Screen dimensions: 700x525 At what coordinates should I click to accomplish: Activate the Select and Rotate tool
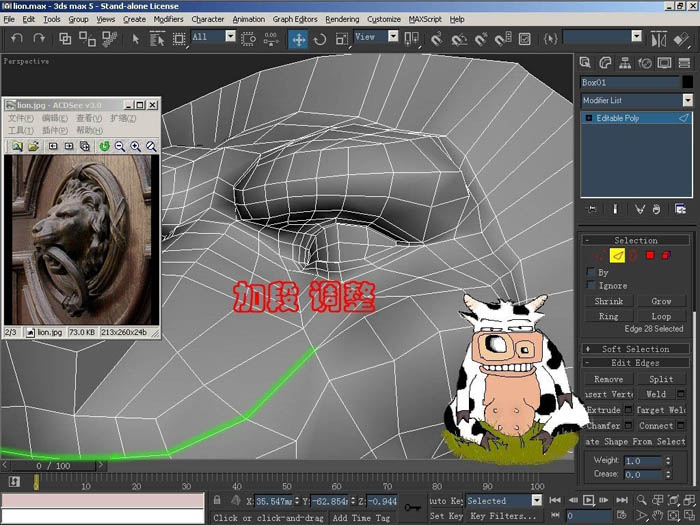coord(320,39)
